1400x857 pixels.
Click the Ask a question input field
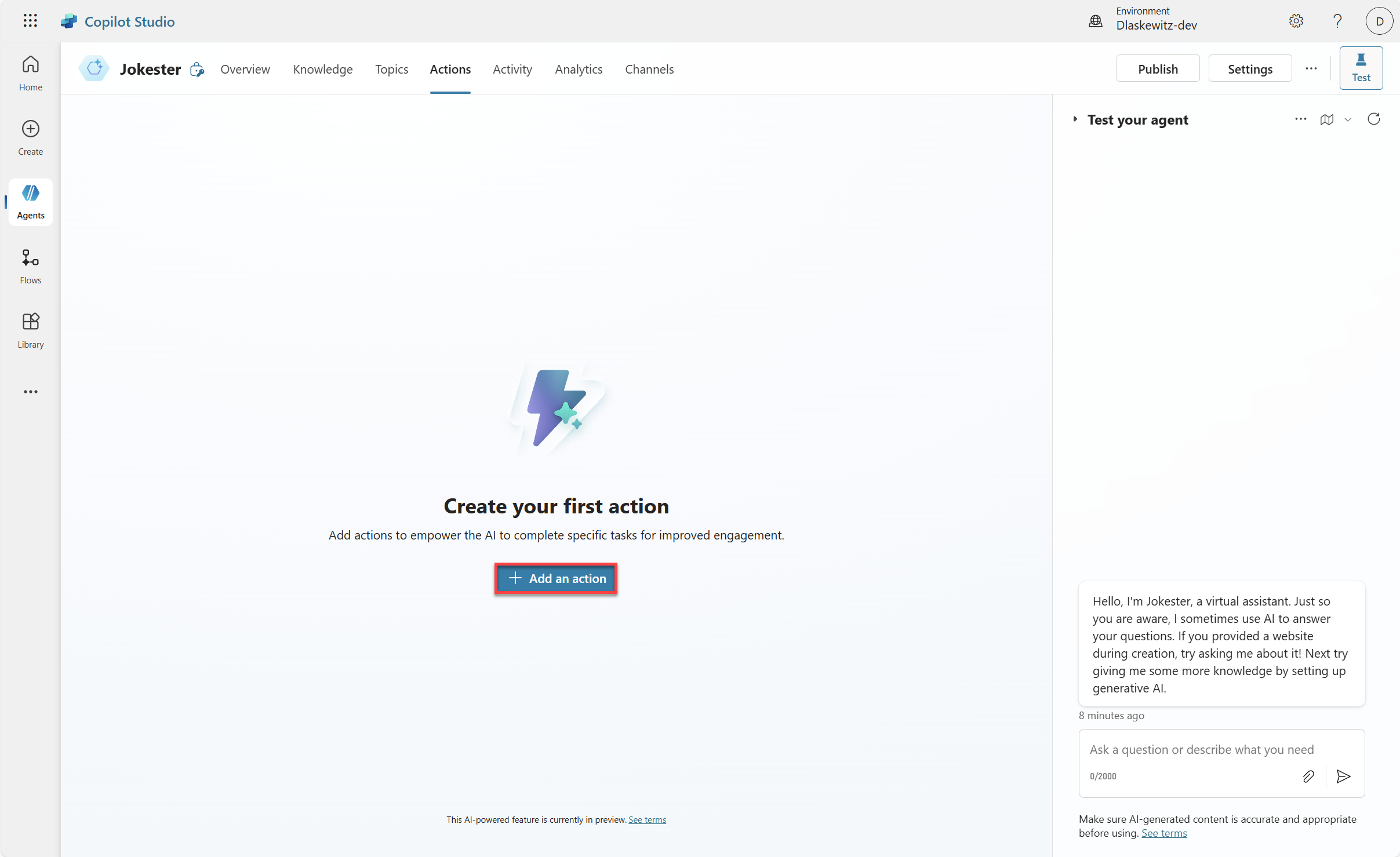[x=1201, y=749]
